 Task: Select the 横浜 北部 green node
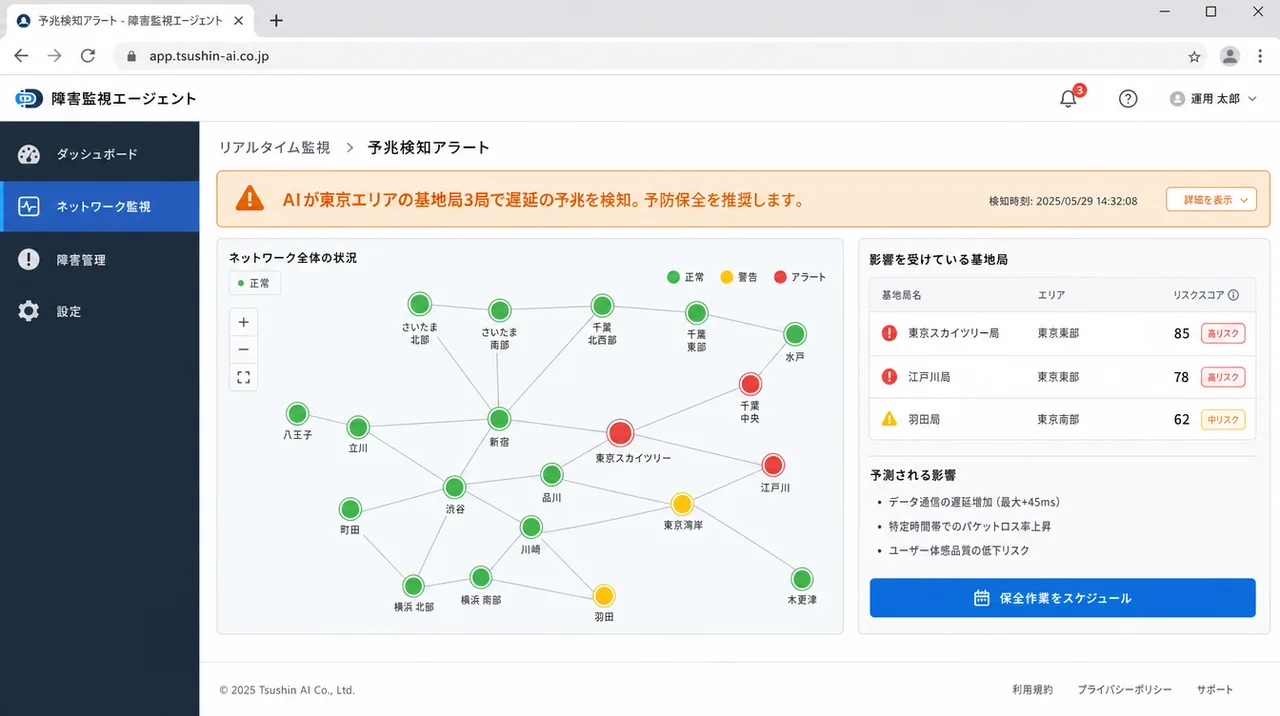pyautogui.click(x=413, y=586)
